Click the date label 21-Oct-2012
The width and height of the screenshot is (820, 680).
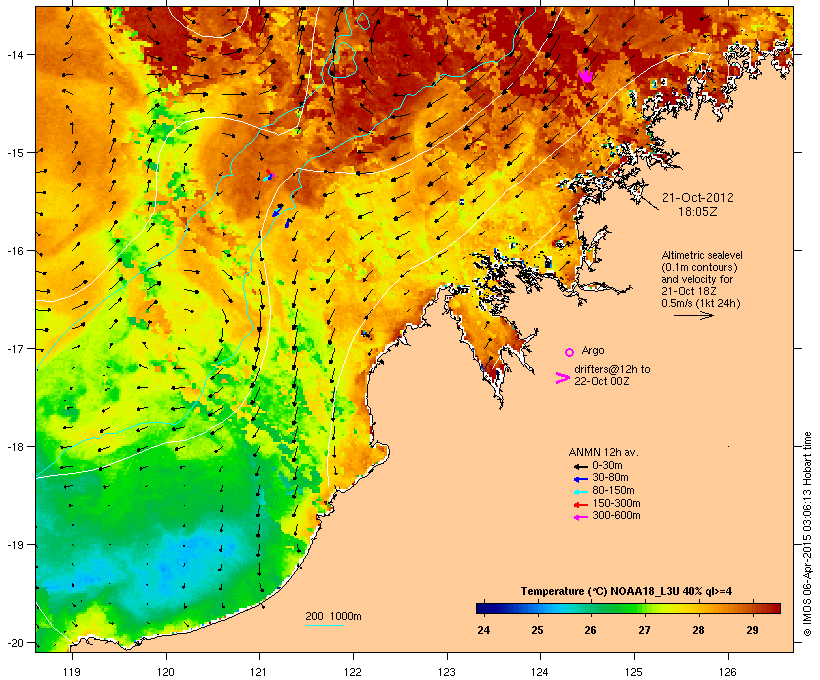(x=698, y=198)
